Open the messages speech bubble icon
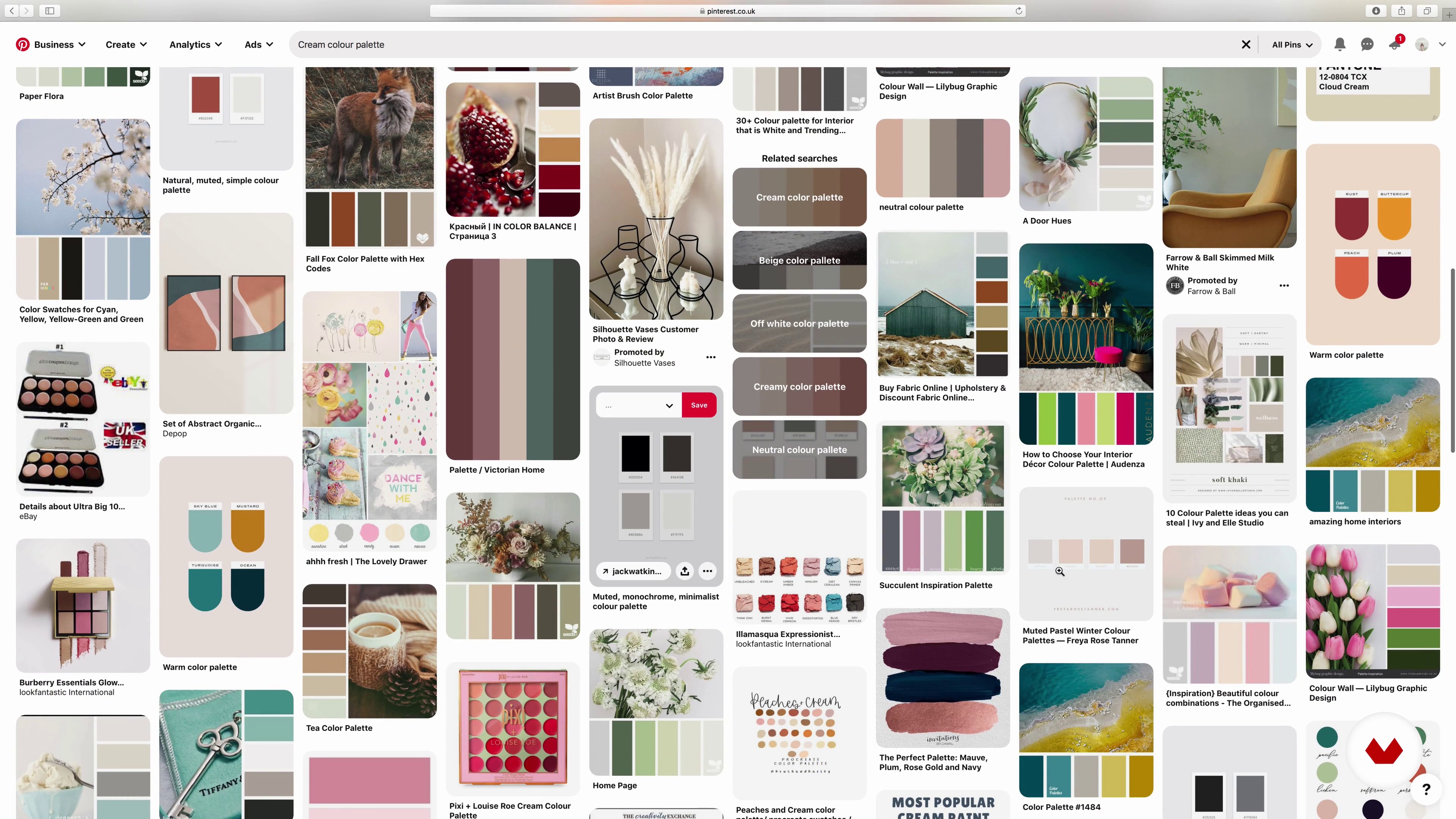Viewport: 1456px width, 819px height. click(x=1367, y=45)
